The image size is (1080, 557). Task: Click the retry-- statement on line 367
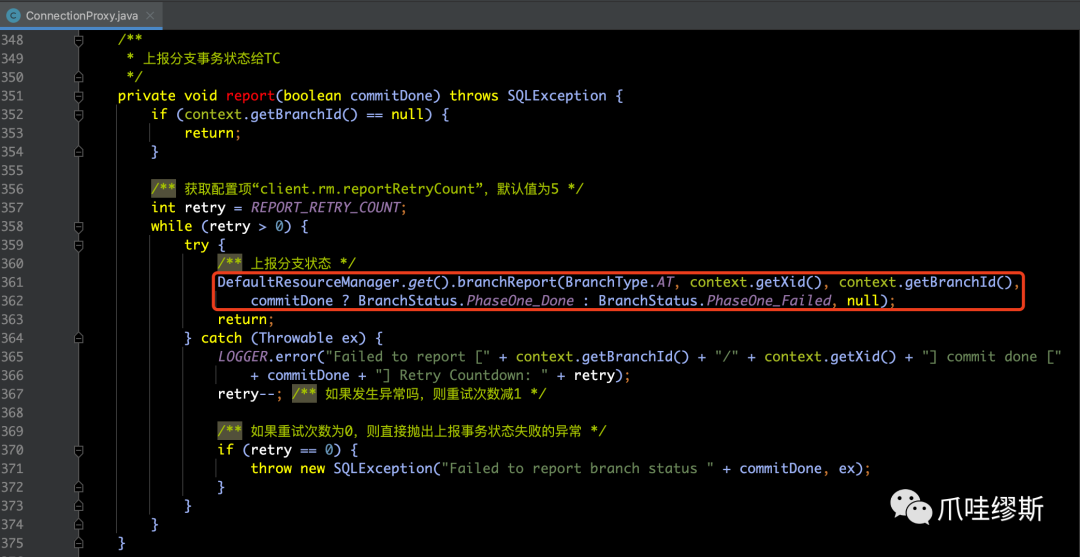click(x=251, y=394)
